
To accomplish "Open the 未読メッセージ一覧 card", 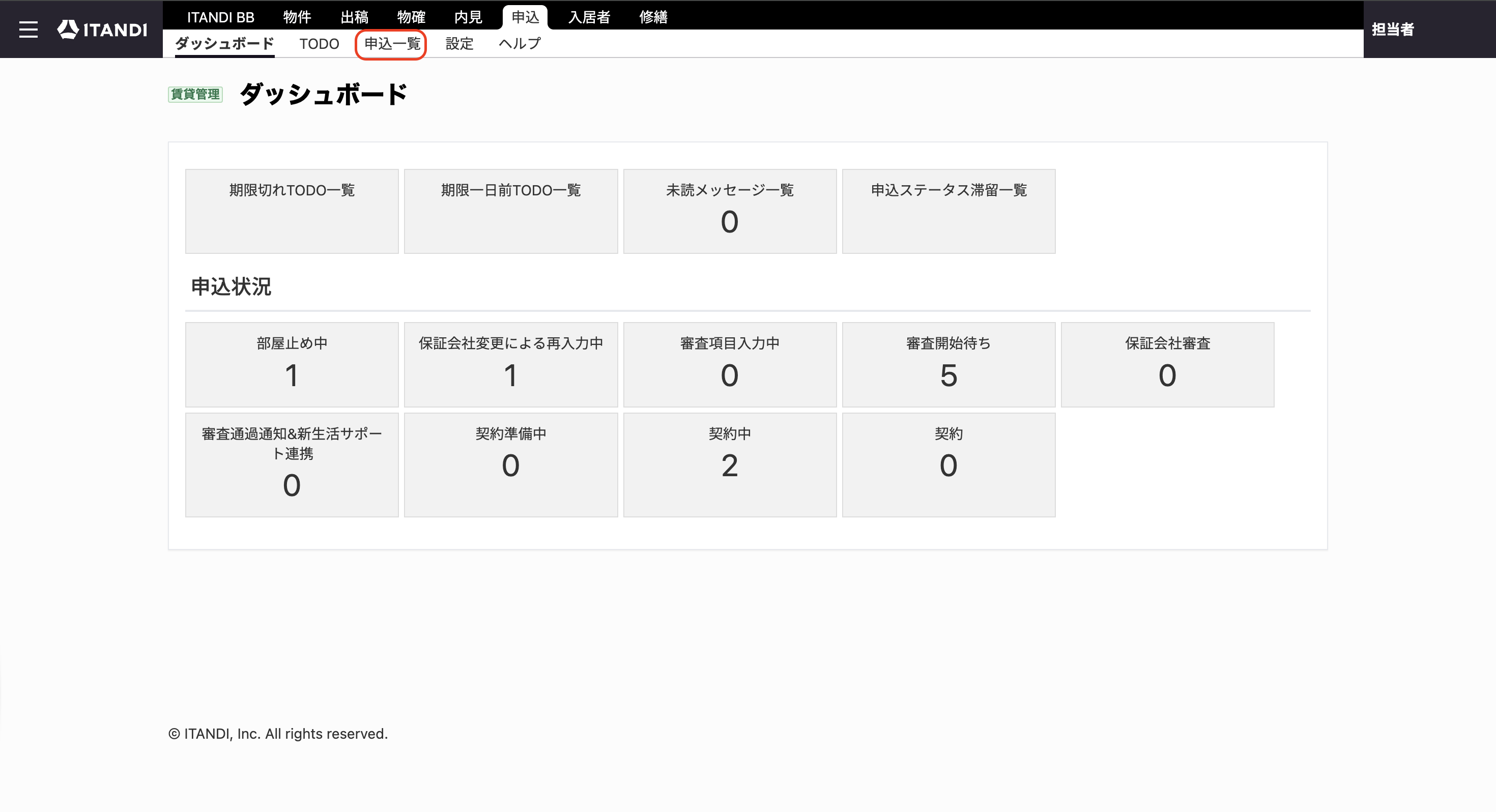I will point(729,212).
